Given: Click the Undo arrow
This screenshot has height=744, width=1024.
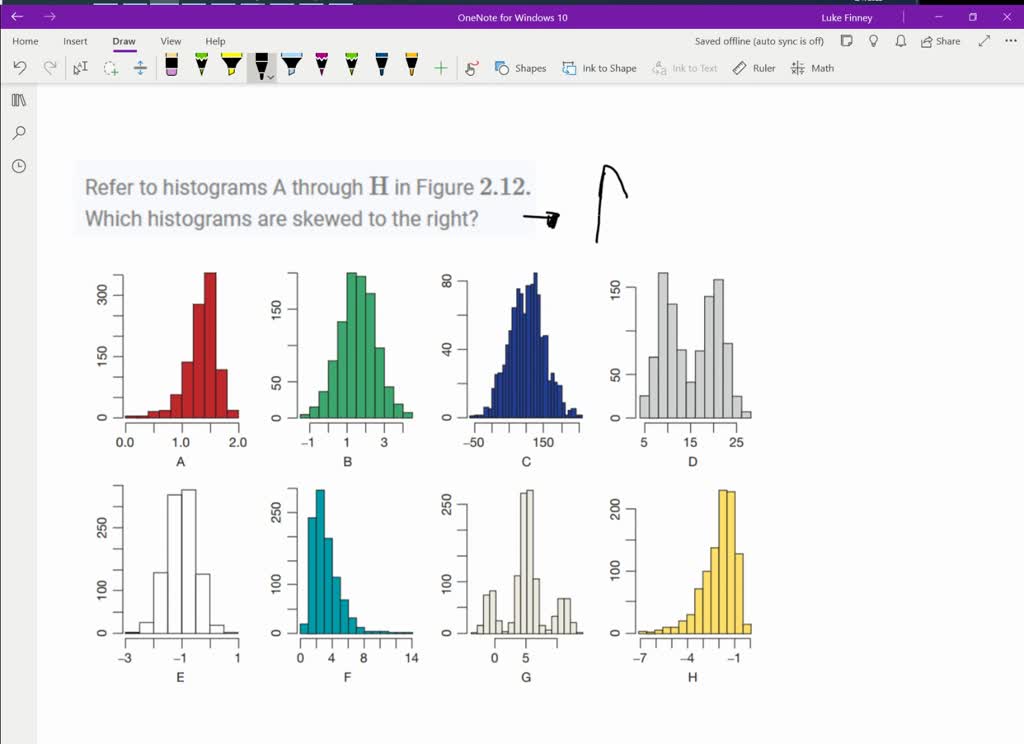Looking at the screenshot, I should pyautogui.click(x=20, y=67).
